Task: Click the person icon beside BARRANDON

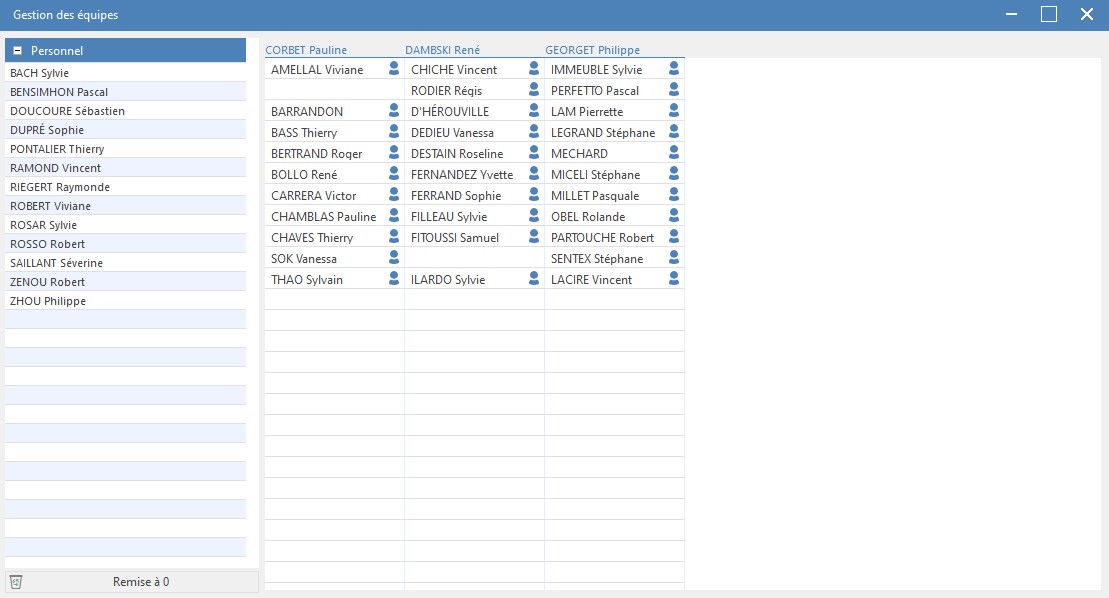Action: 394,110
